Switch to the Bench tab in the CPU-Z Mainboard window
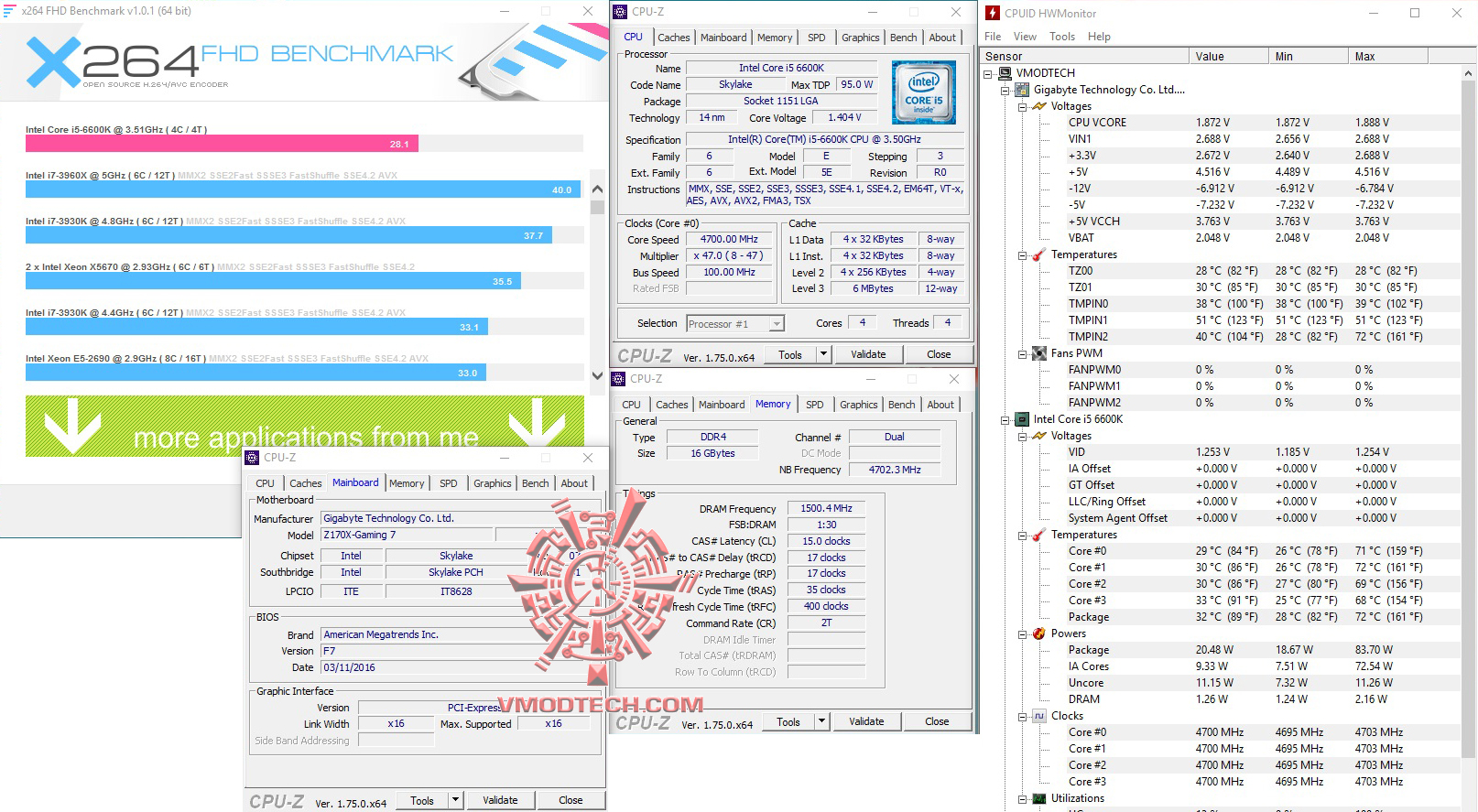This screenshot has width=1478, height=812. coord(536,483)
